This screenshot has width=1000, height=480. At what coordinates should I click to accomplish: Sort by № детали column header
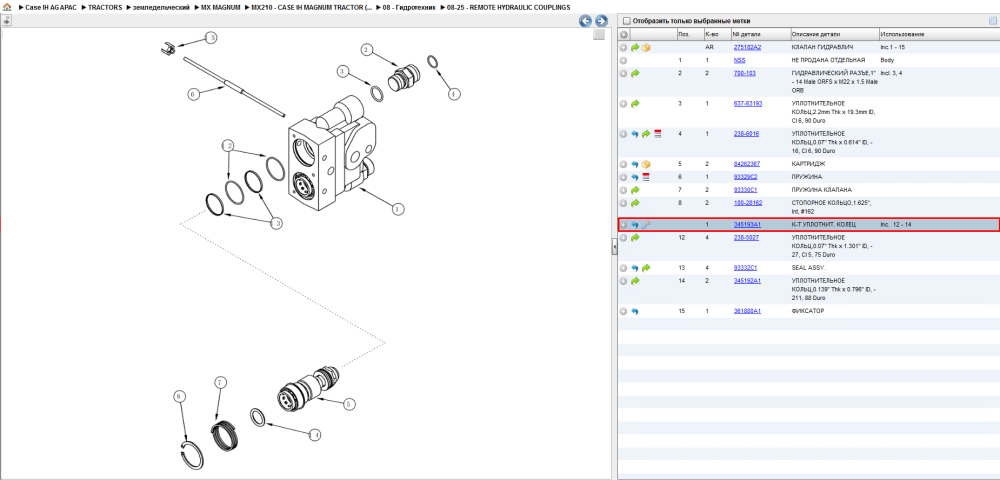[x=760, y=34]
